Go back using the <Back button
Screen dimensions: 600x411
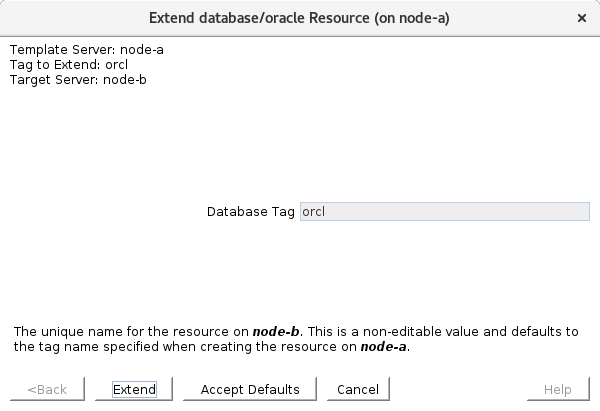47,389
